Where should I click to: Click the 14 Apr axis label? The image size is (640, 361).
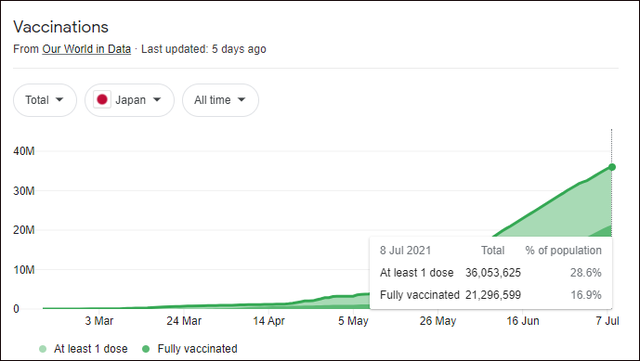[x=269, y=321]
